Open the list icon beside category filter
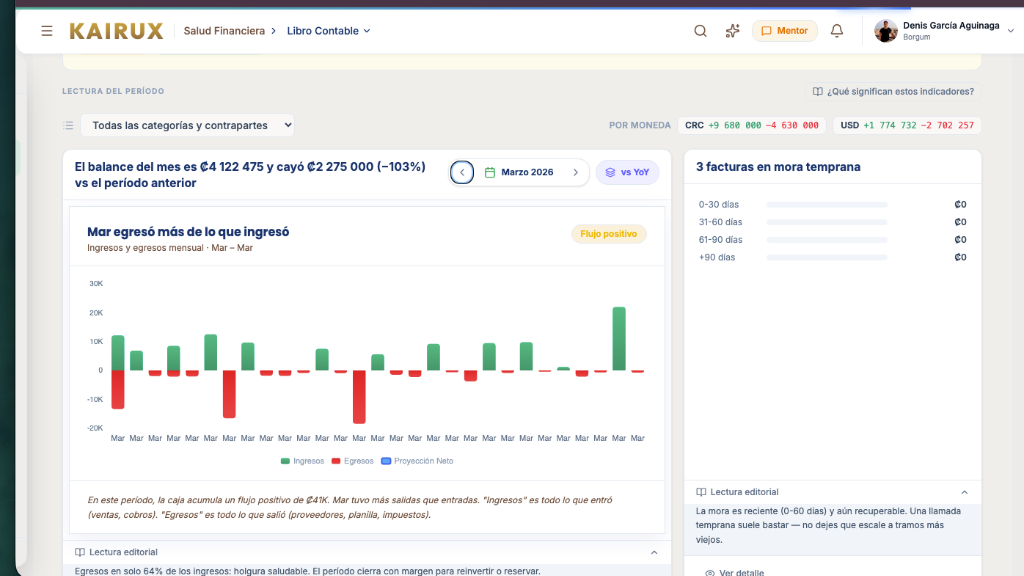Image resolution: width=1024 pixels, height=576 pixels. [68, 125]
